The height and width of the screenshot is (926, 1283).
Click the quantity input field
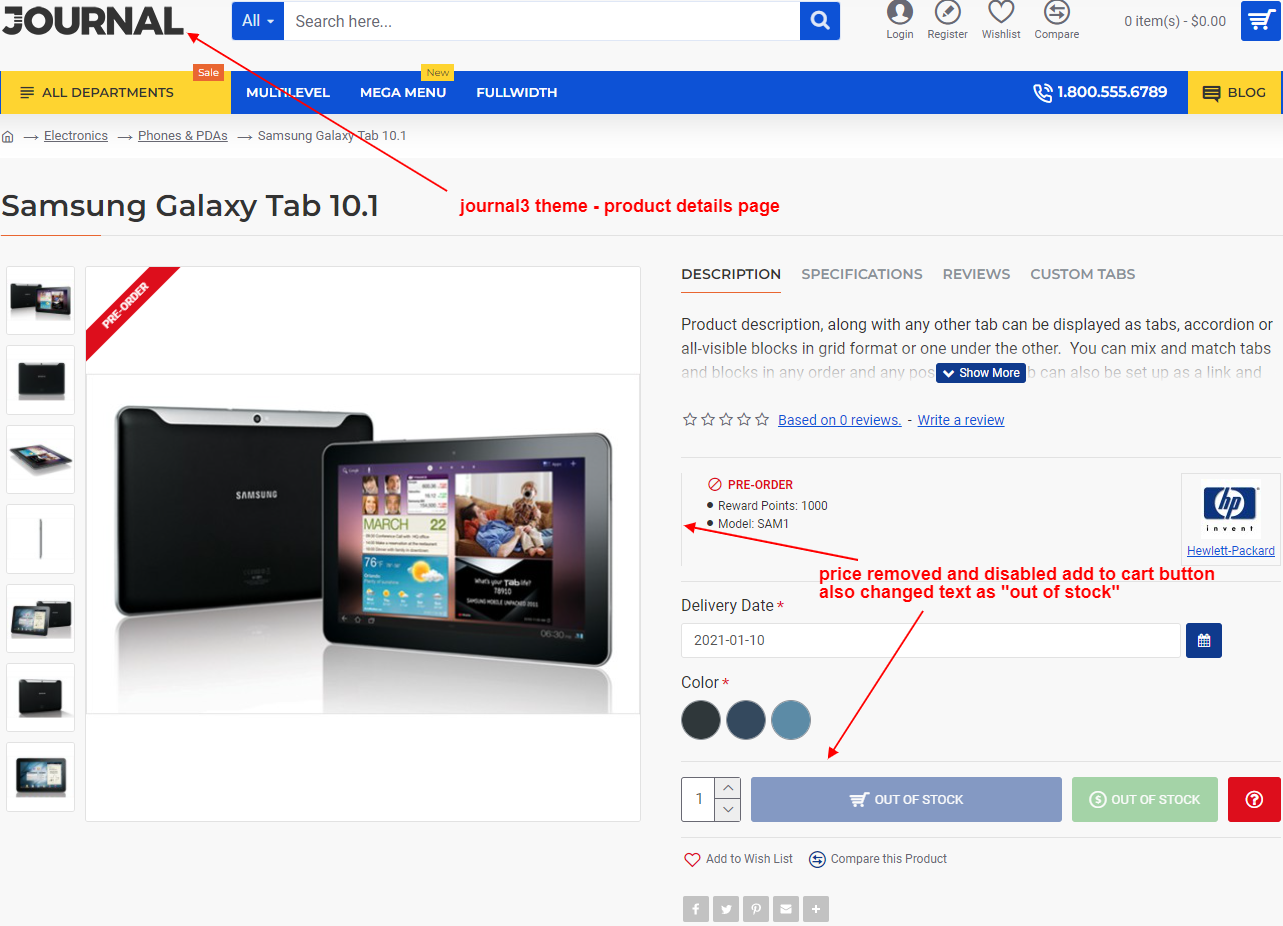point(699,799)
